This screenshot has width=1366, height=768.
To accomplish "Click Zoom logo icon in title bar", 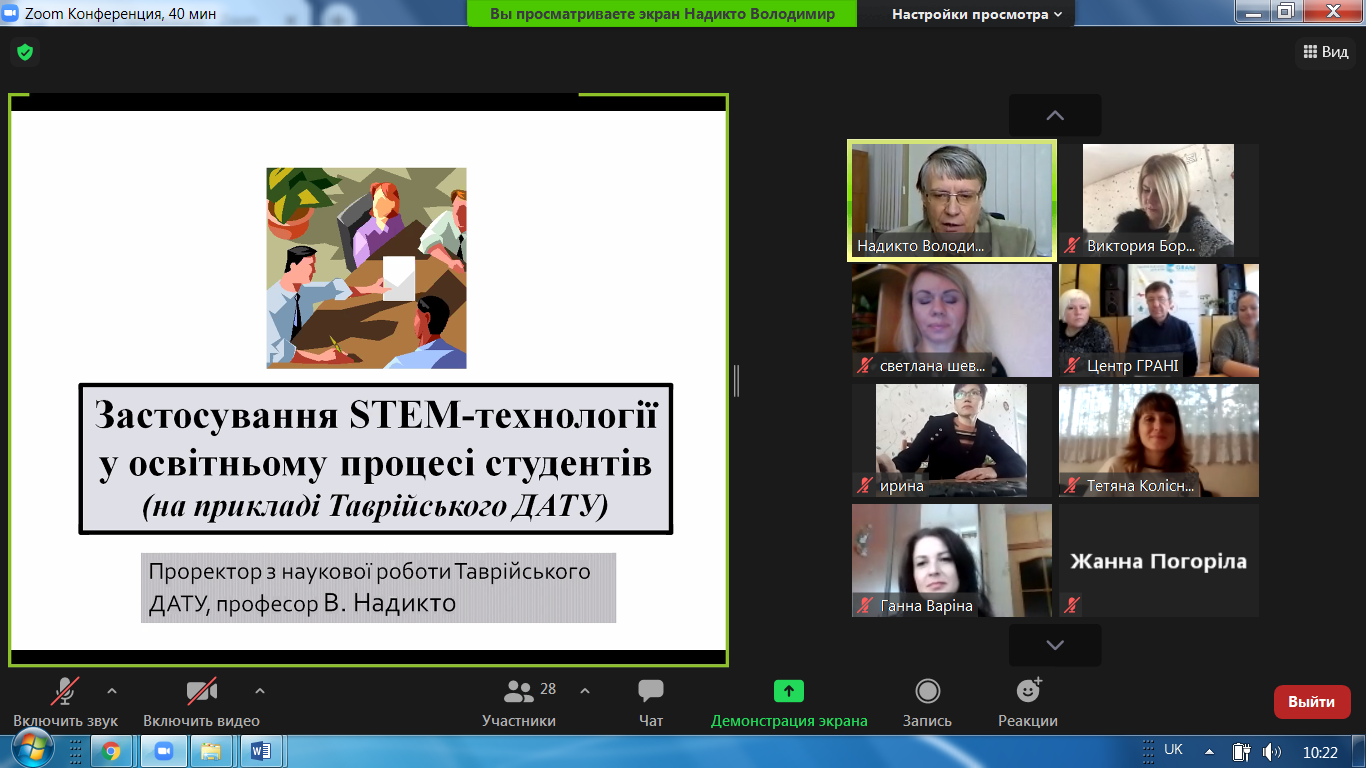I will 11,13.
